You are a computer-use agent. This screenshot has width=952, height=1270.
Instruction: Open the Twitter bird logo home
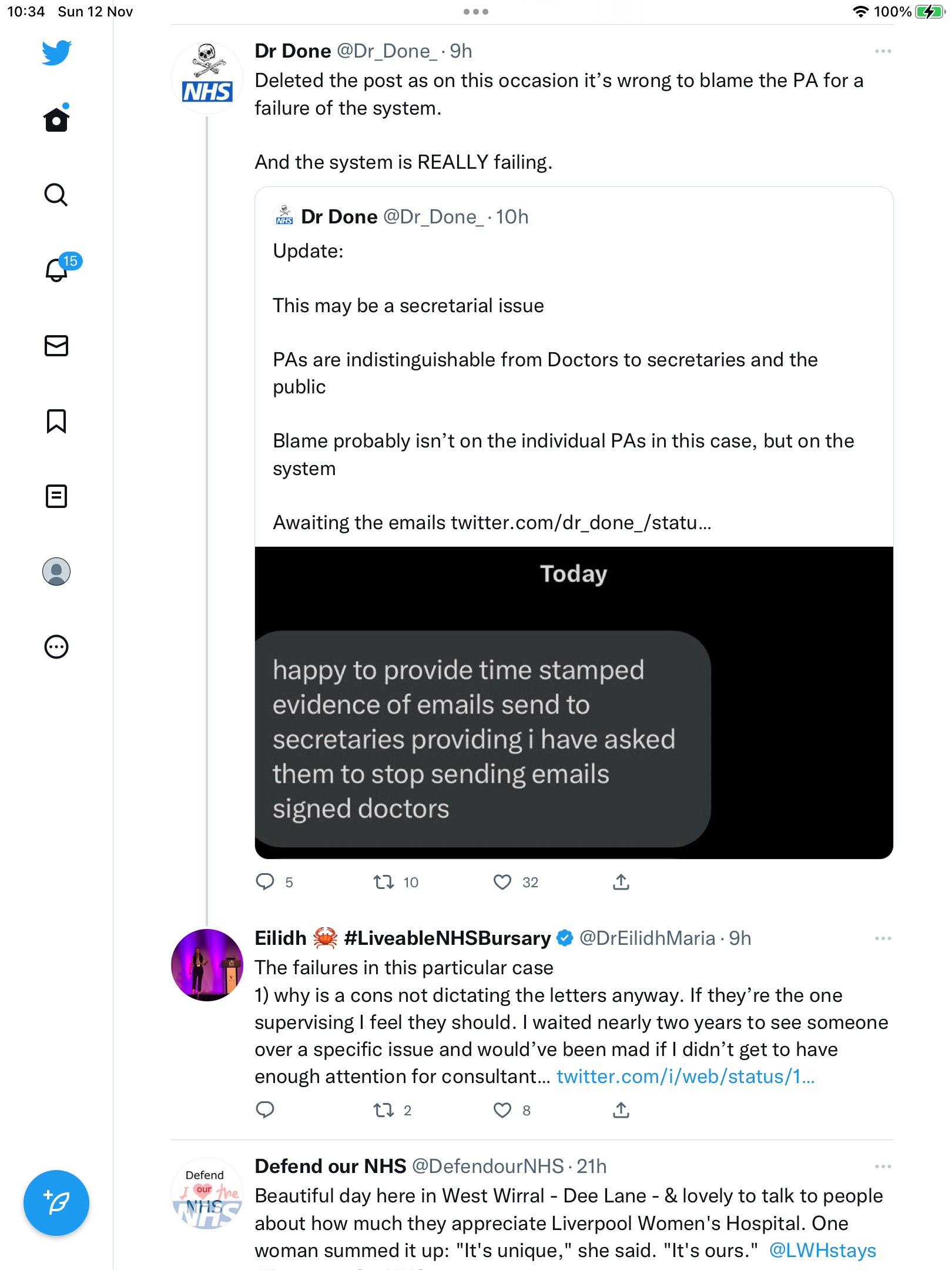click(56, 53)
